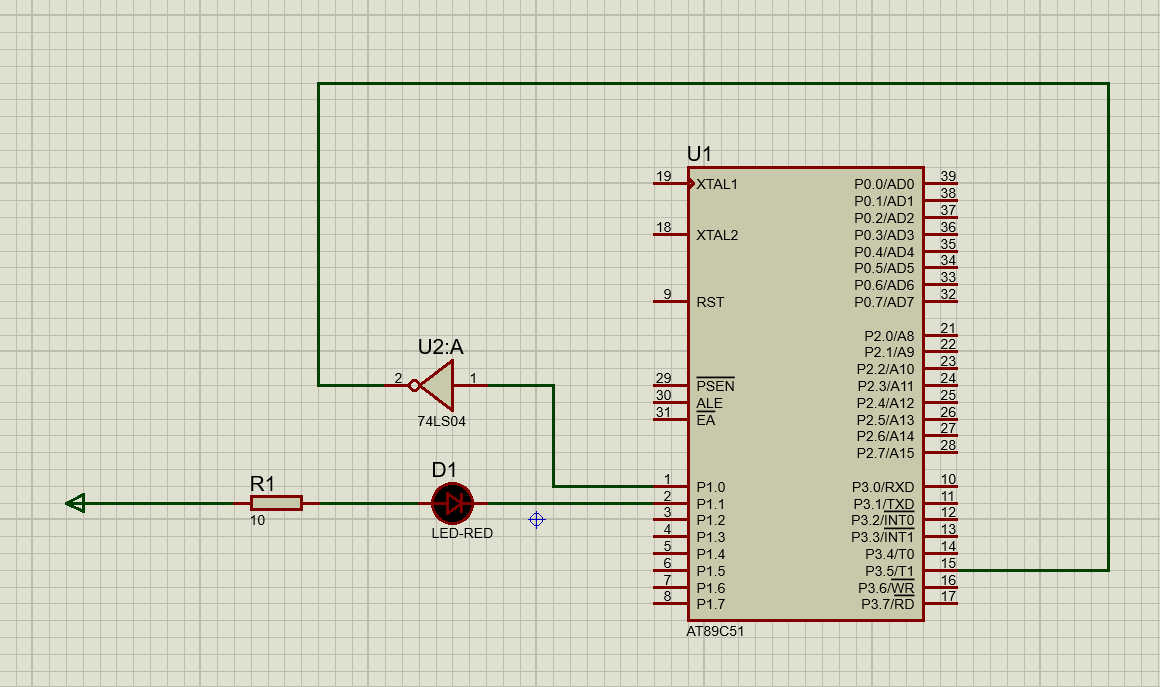Click the P3.6/WR pin label

(886, 589)
